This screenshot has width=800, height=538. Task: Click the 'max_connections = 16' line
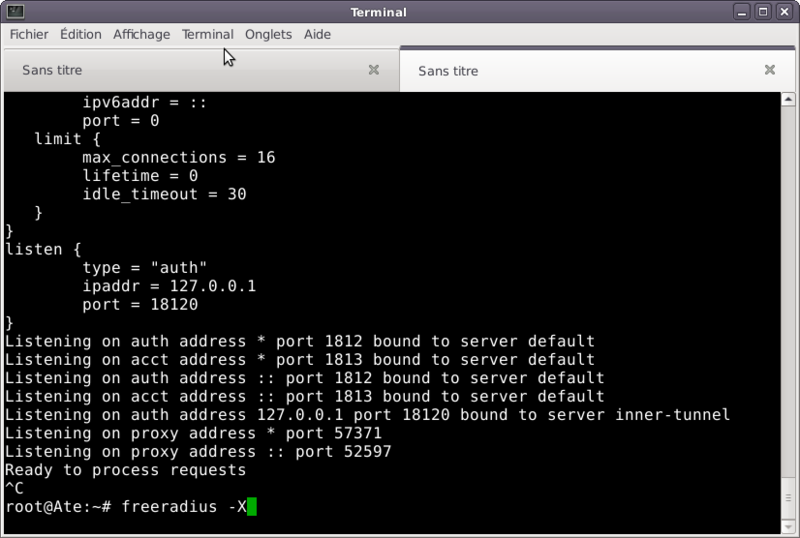[179, 158]
